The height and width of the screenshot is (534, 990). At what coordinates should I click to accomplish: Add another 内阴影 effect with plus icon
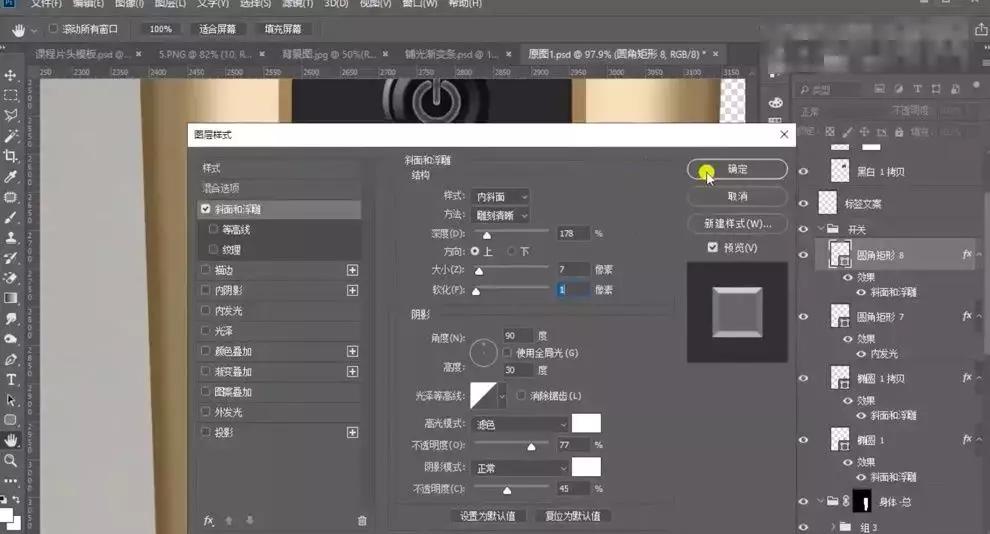pyautogui.click(x=352, y=290)
